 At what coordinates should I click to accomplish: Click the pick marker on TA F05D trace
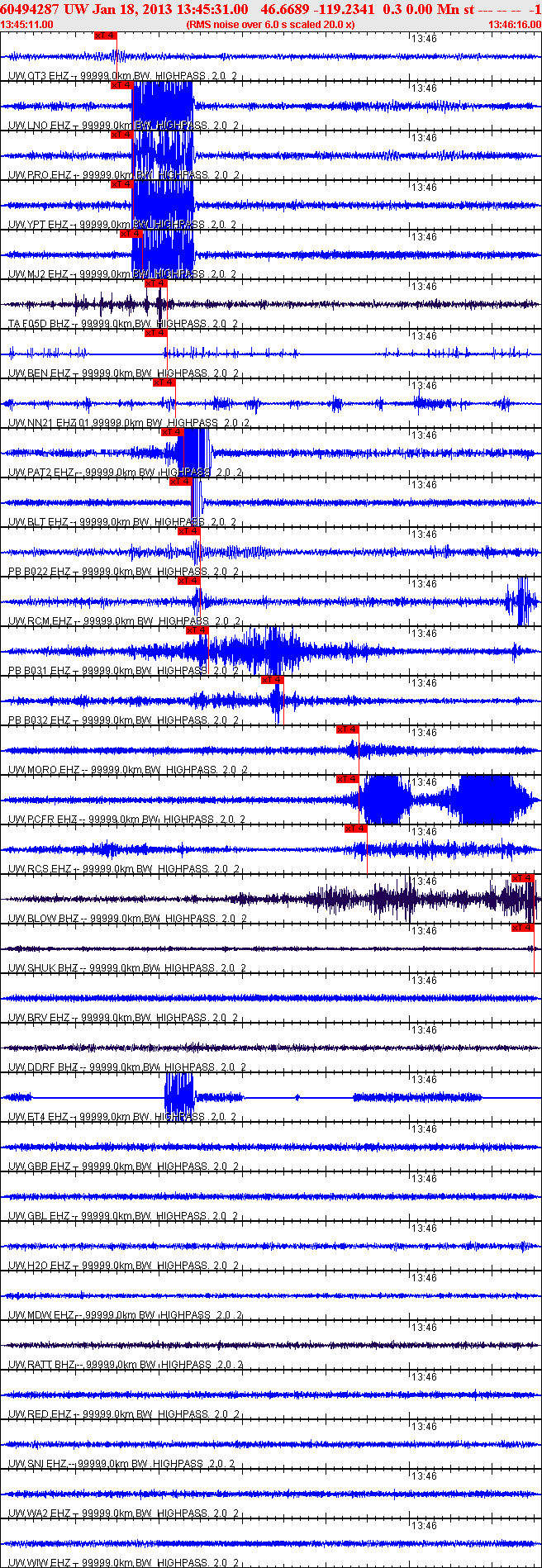[155, 283]
